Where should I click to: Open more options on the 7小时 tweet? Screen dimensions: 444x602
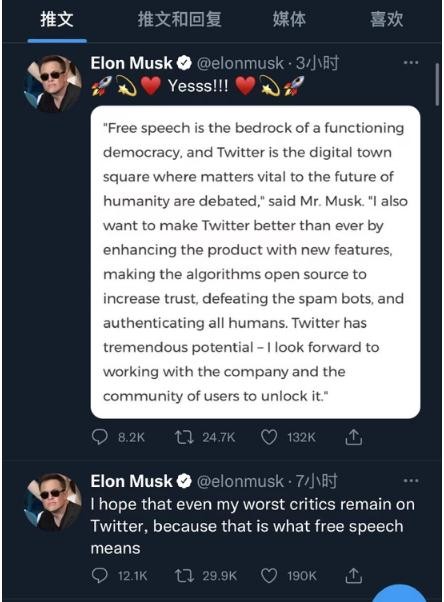click(411, 480)
